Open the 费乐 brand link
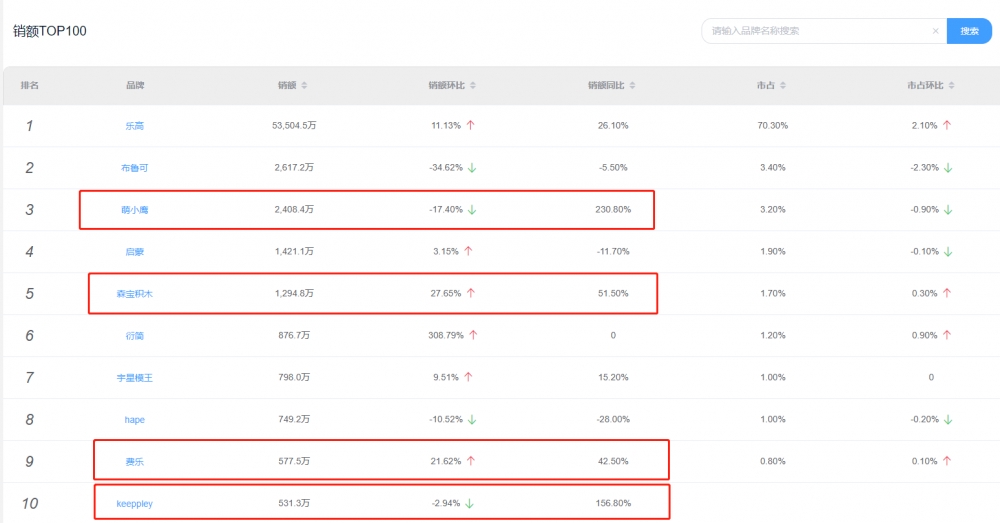 pos(134,462)
